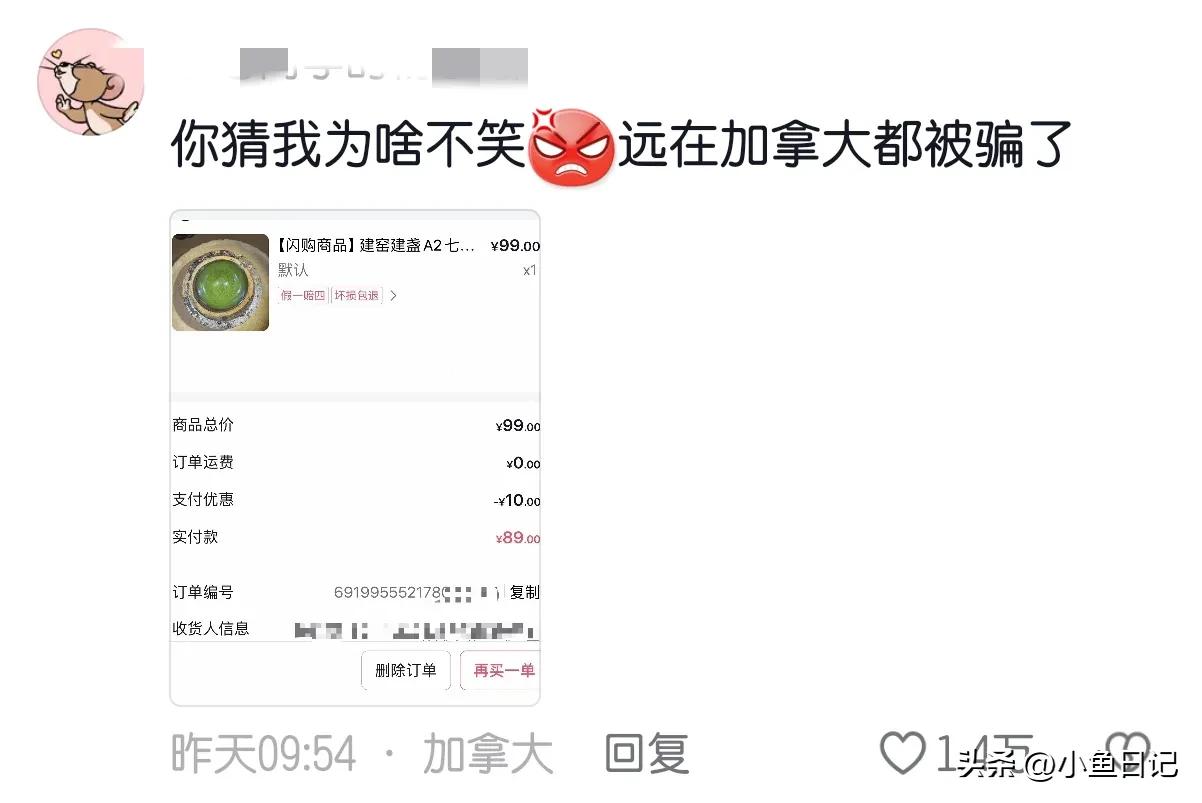Click 复制 to copy order number
This screenshot has width=1202, height=803.
(x=524, y=592)
